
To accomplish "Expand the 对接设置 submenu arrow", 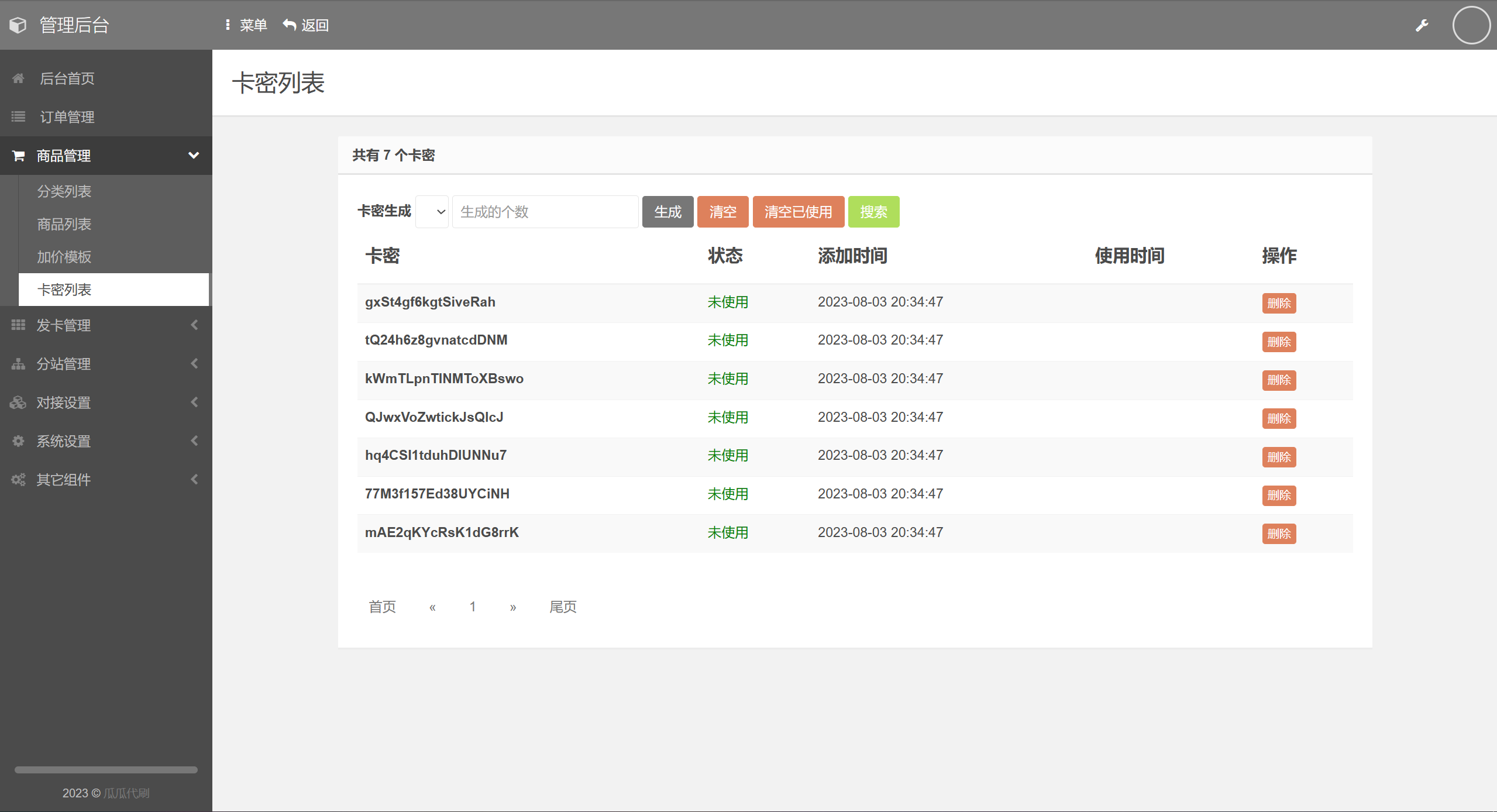I will pyautogui.click(x=194, y=402).
